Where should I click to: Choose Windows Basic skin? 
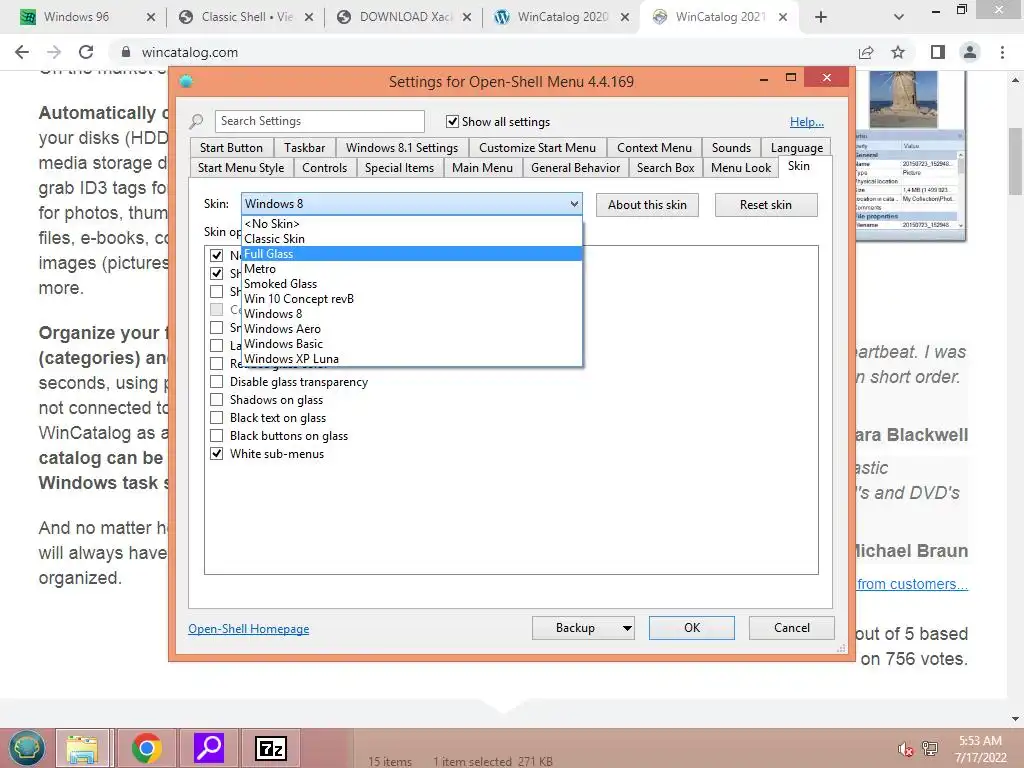[x=411, y=344]
